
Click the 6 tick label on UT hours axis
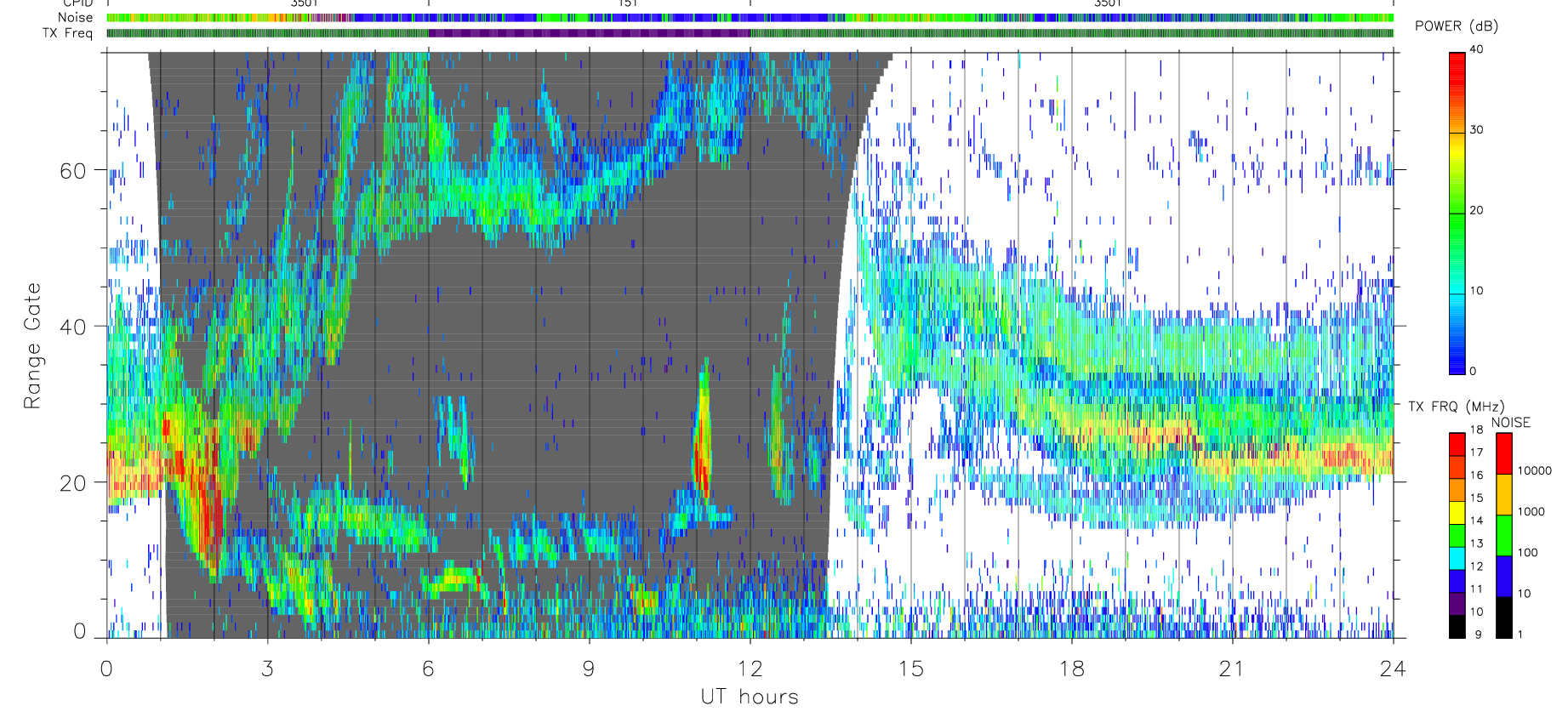(x=428, y=669)
